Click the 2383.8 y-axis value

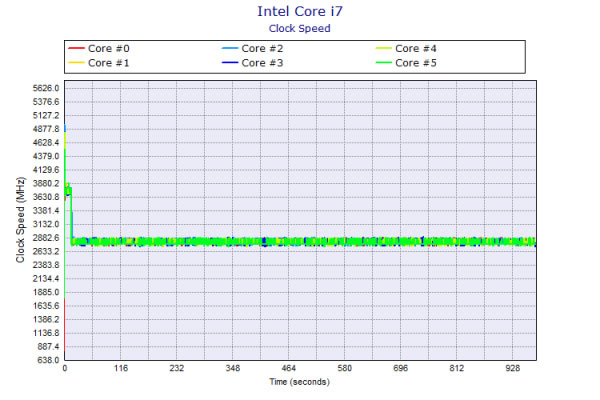tap(46, 265)
